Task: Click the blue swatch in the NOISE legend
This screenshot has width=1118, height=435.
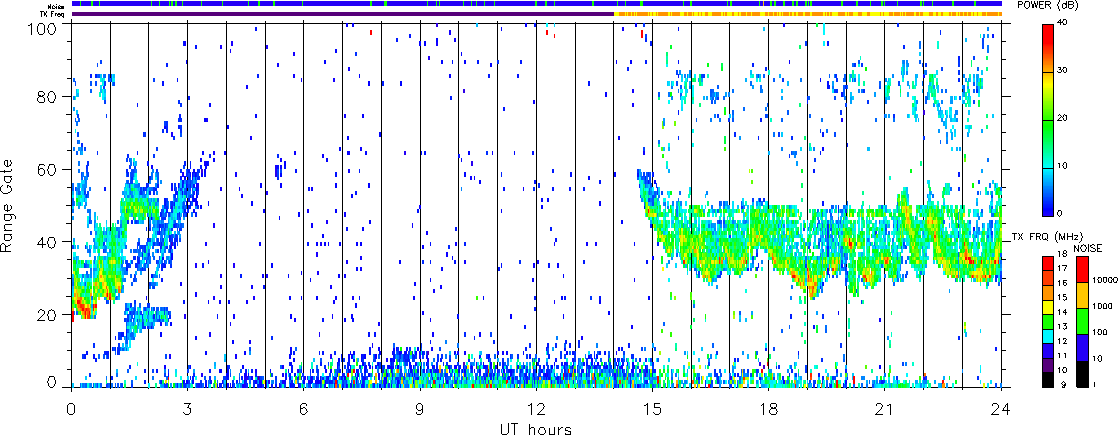Action: [x=1082, y=347]
